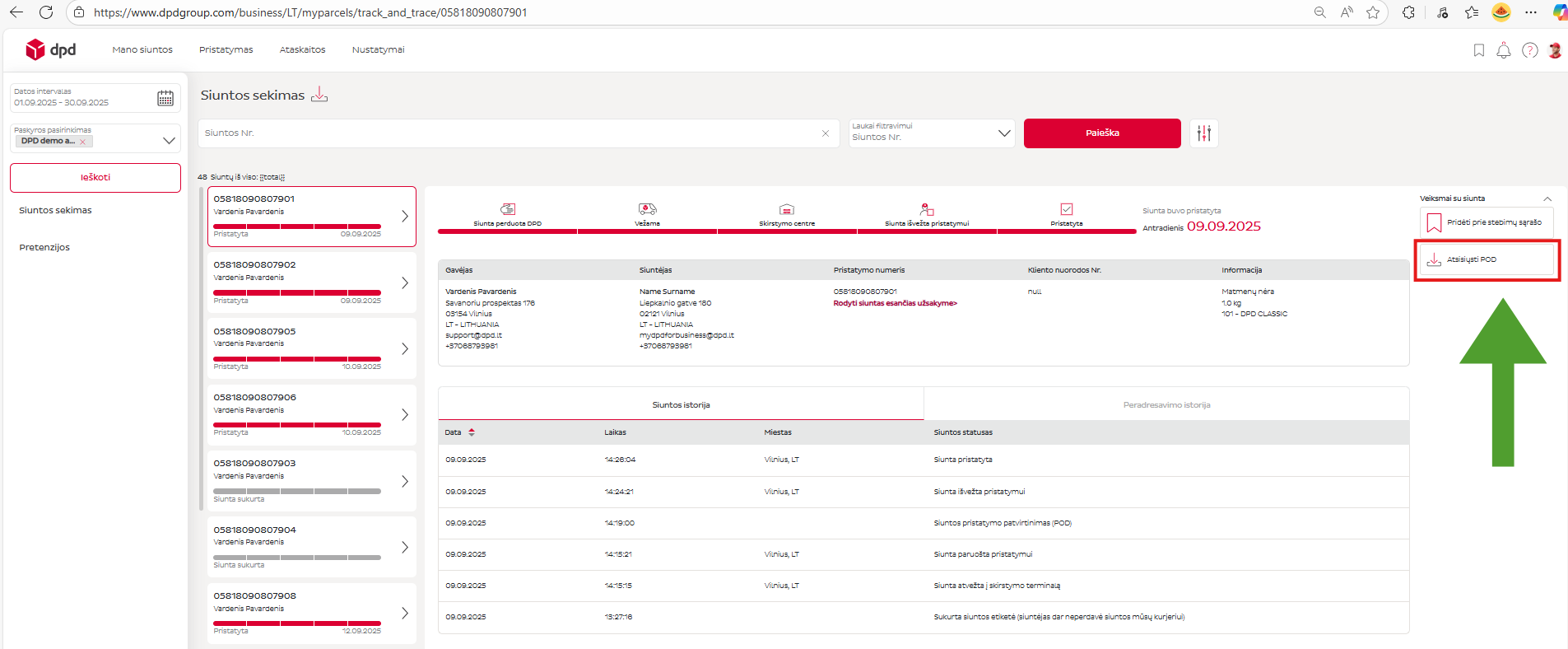Image resolution: width=1568 pixels, height=649 pixels.
Task: Sort history by Data column
Action: (472, 432)
